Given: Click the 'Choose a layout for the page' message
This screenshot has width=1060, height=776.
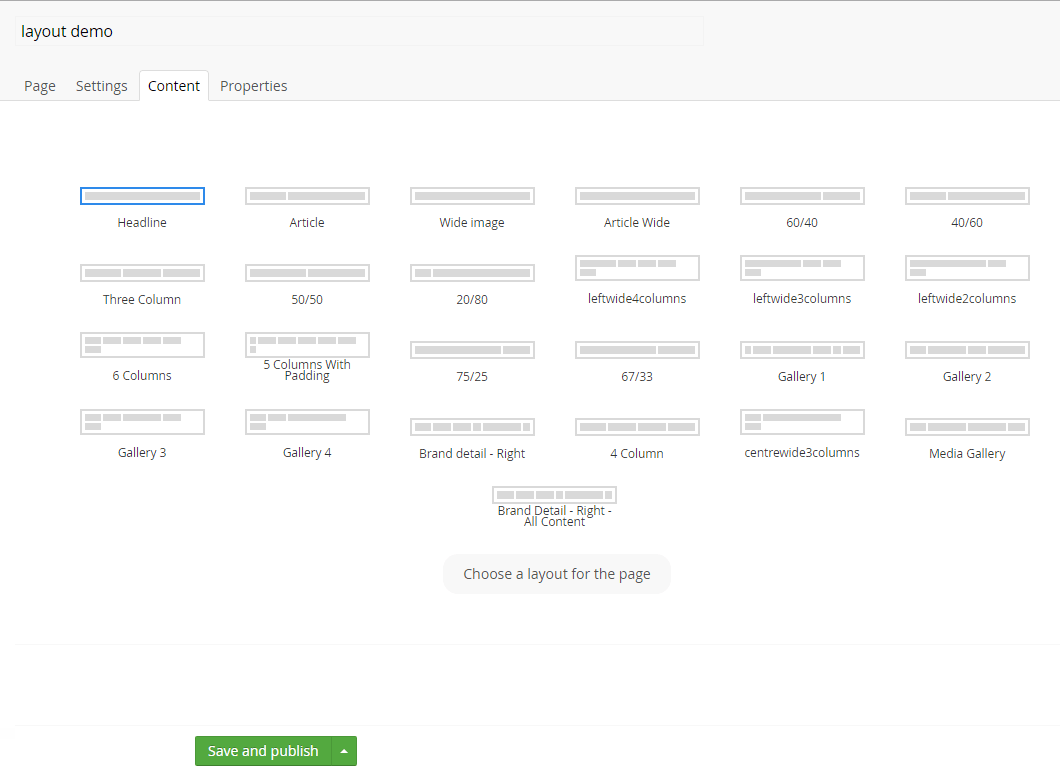Looking at the screenshot, I should (x=556, y=574).
